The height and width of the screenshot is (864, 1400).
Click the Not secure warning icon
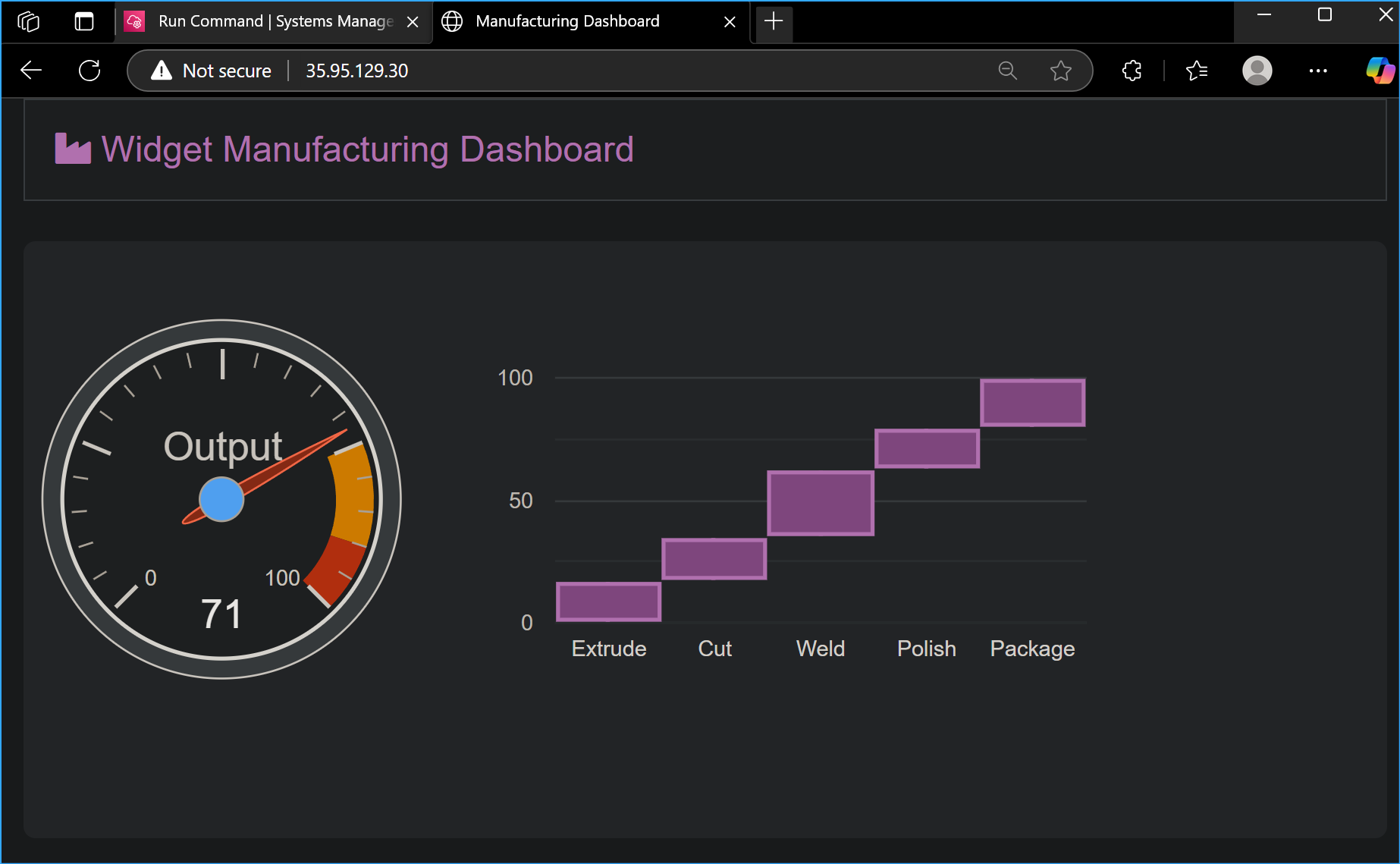[x=161, y=70]
